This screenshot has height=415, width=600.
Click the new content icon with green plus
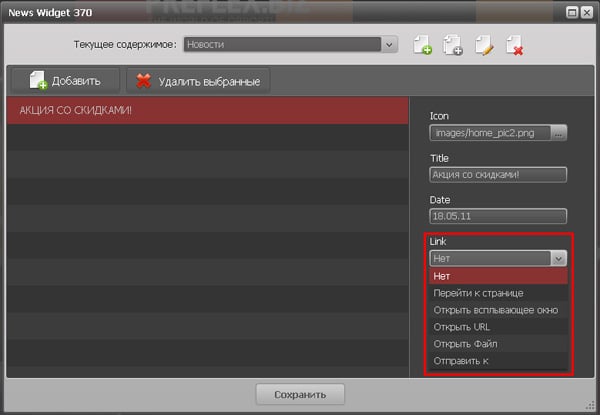pyautogui.click(x=423, y=45)
